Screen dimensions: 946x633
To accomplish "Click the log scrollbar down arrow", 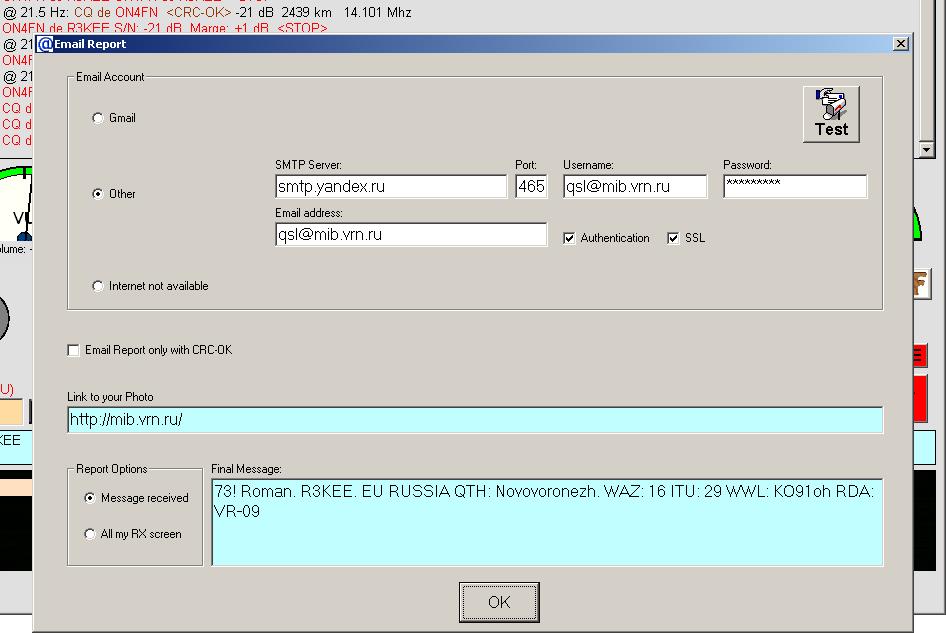I will [x=926, y=149].
